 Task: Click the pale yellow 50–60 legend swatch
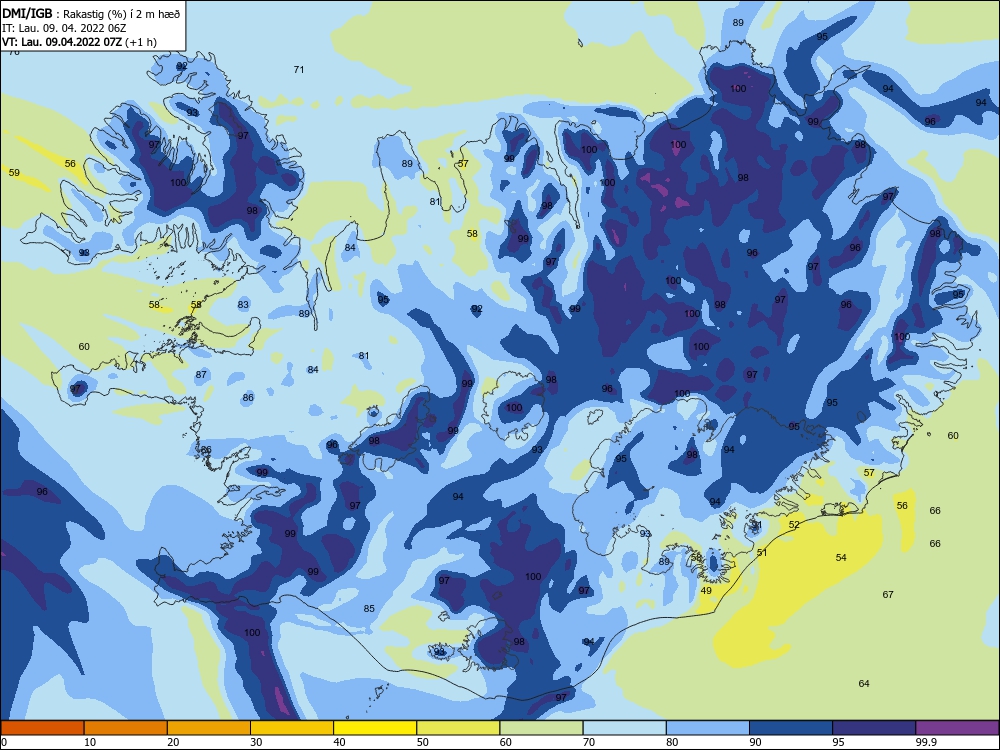coord(458,728)
